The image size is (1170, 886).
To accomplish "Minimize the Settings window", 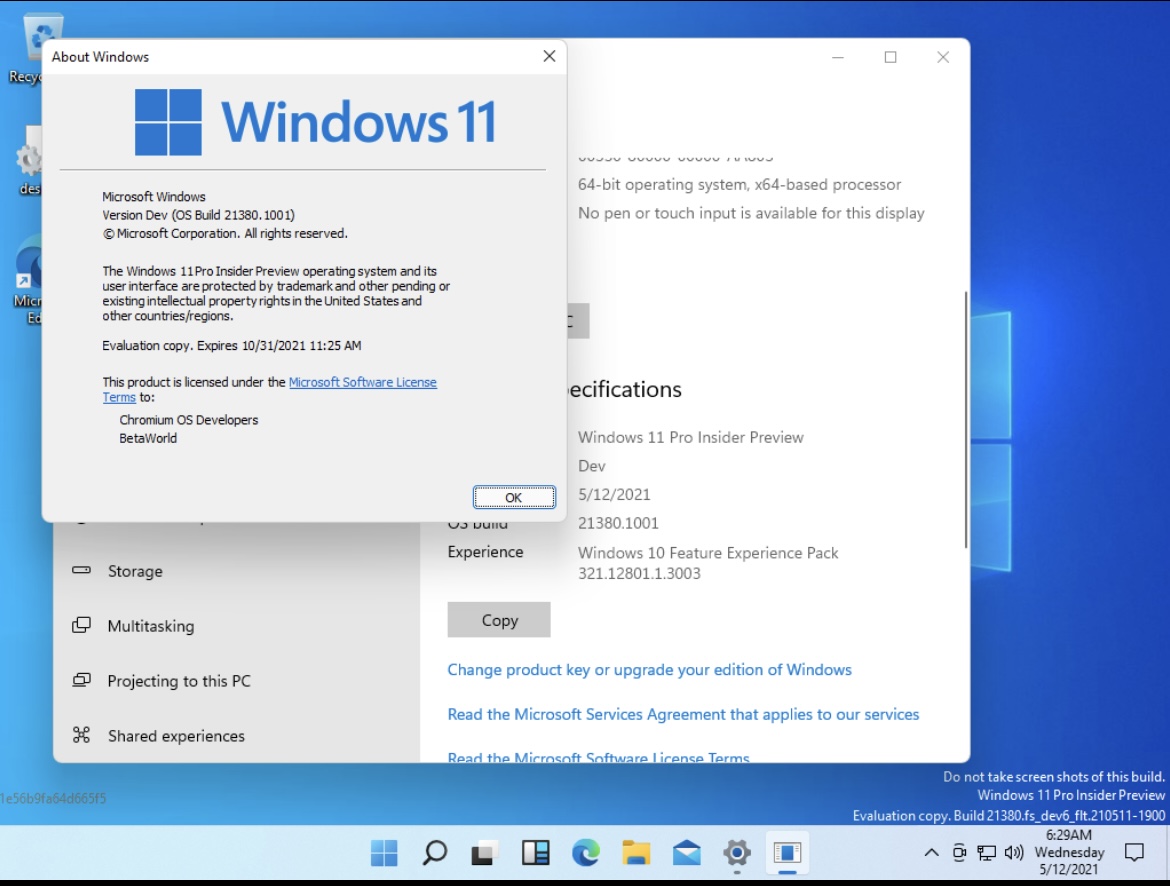I will 838,57.
